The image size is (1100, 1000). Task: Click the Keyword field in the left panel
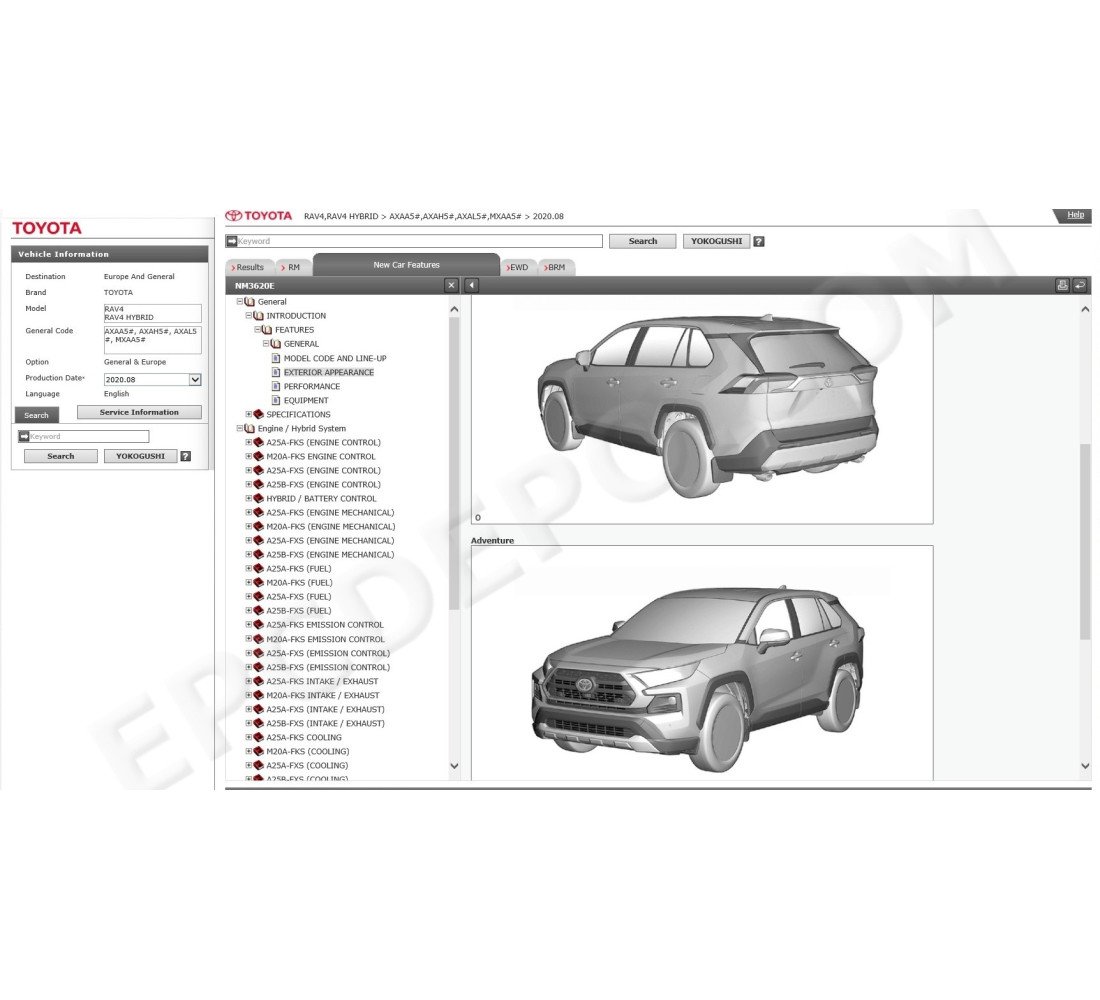[x=83, y=436]
